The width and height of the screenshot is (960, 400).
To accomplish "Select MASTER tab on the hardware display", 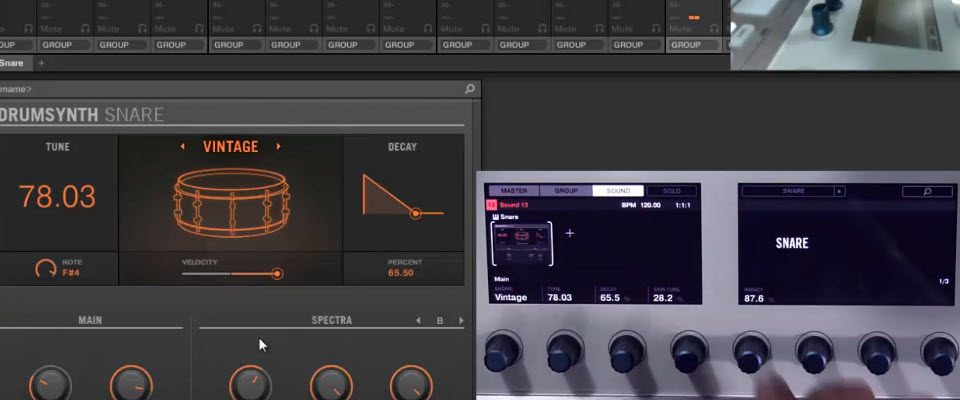I will pyautogui.click(x=512, y=191).
